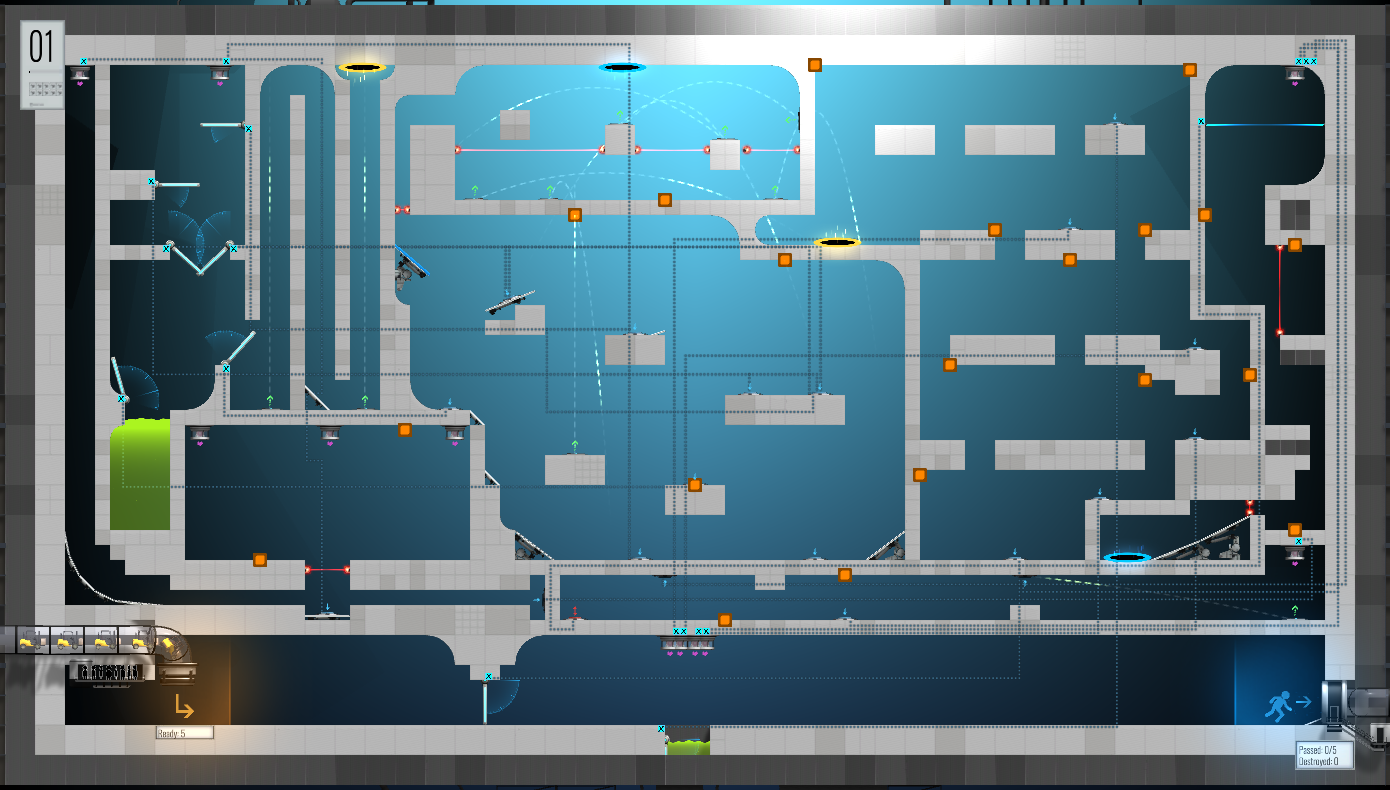The image size is (1390, 790).
Task: Select the ceiling dropper marked with three X markers
Action: coord(1295,73)
